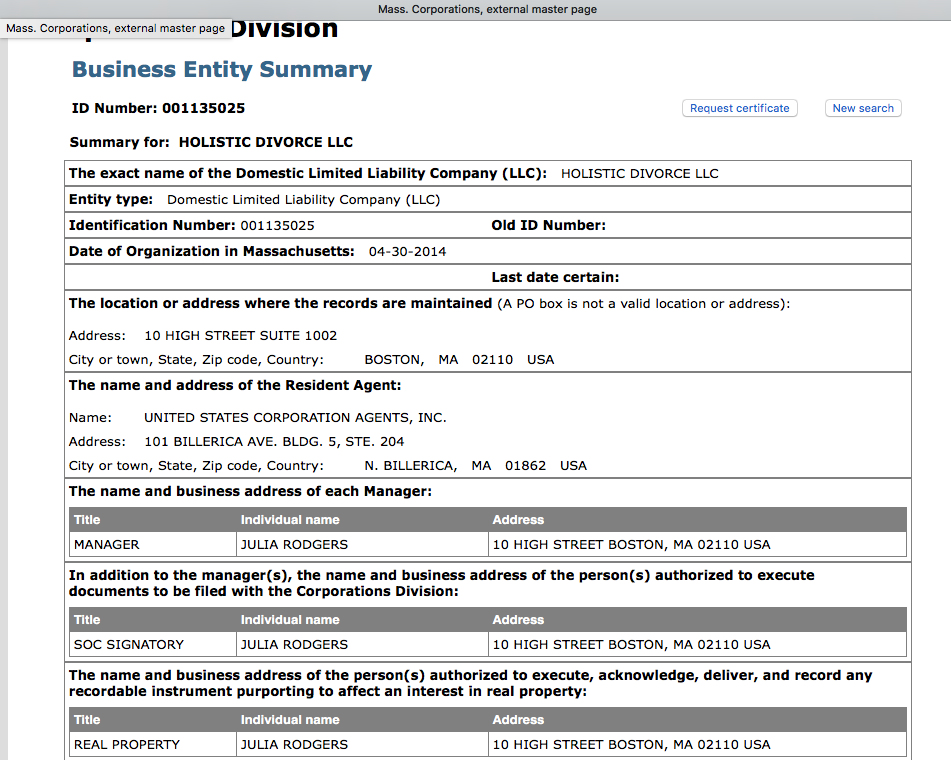Click the Old ID Number label
The width and height of the screenshot is (951, 760).
click(548, 225)
